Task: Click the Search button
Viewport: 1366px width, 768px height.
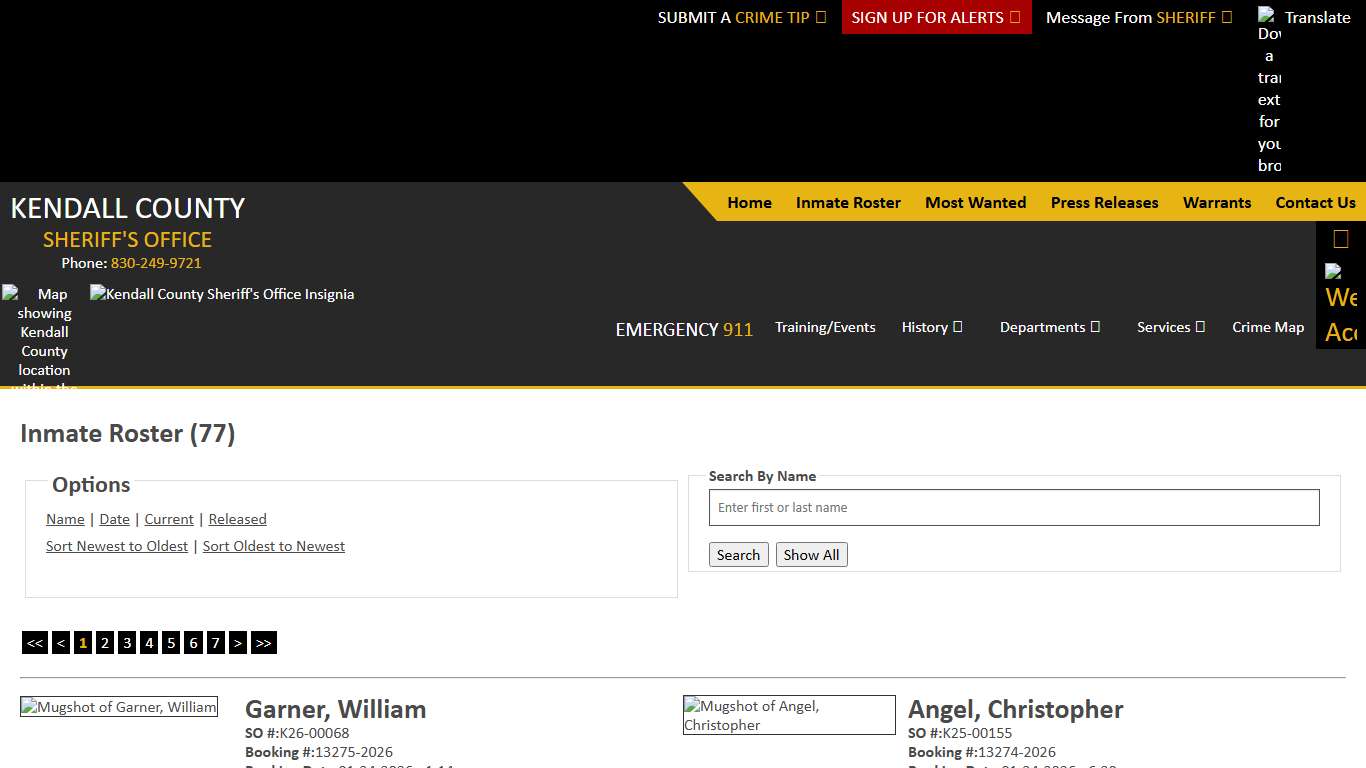Action: pos(738,554)
